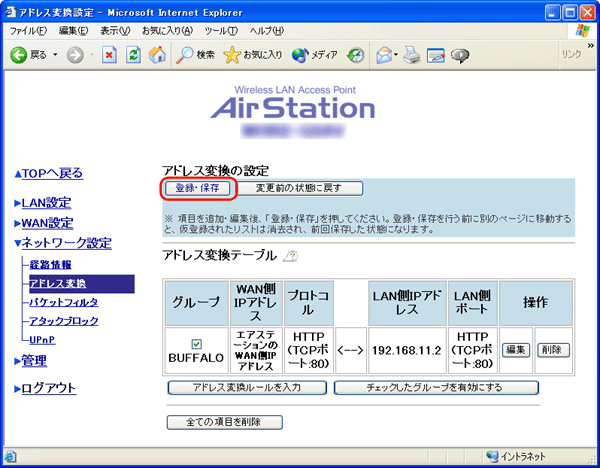Open the Back button history dropdown arrow
Image resolution: width=600 pixels, height=468 pixels.
click(x=55, y=54)
